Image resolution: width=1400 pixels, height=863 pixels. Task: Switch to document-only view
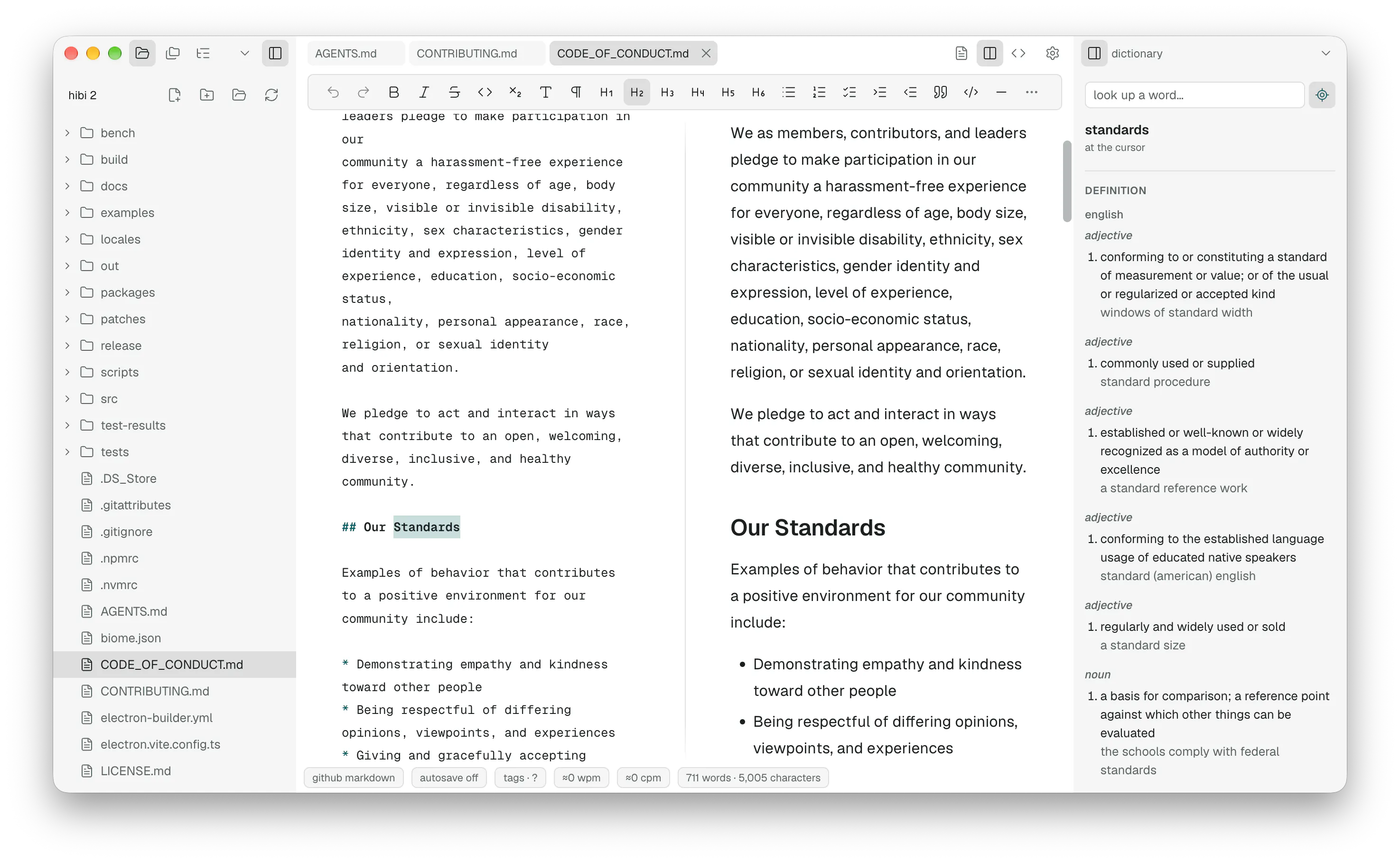click(x=961, y=53)
